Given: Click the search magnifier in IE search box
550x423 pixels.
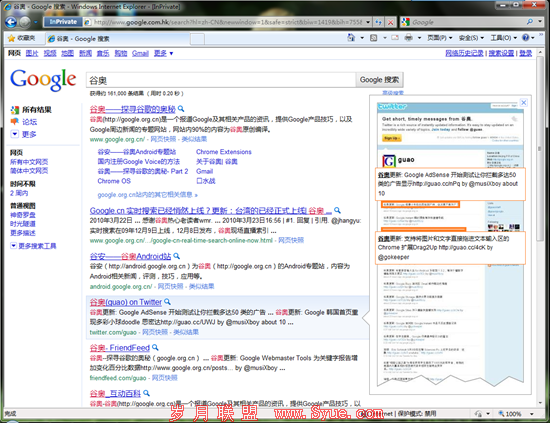Looking at the screenshot, I should point(530,22).
